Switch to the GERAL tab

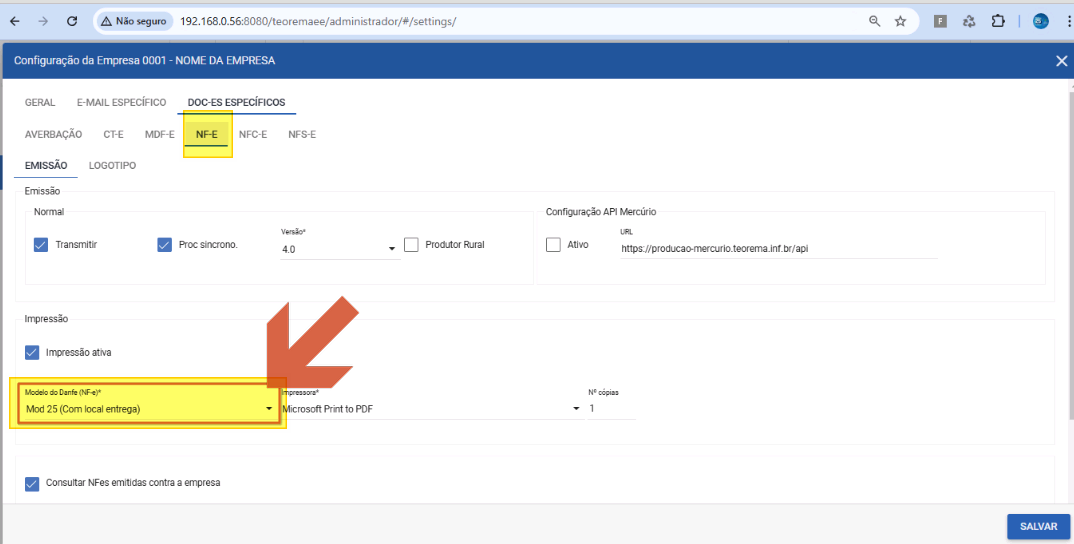40,102
